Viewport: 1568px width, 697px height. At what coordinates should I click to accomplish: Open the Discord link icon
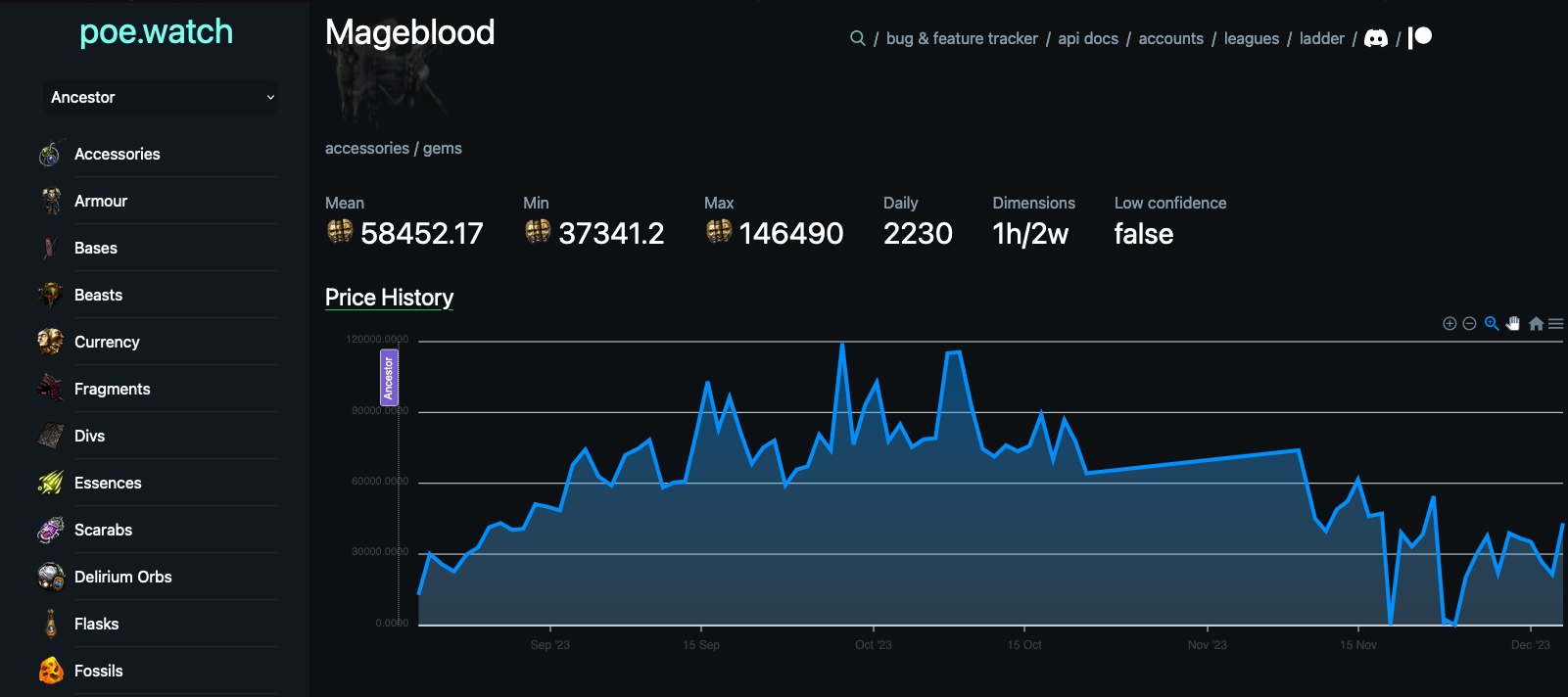click(1376, 38)
